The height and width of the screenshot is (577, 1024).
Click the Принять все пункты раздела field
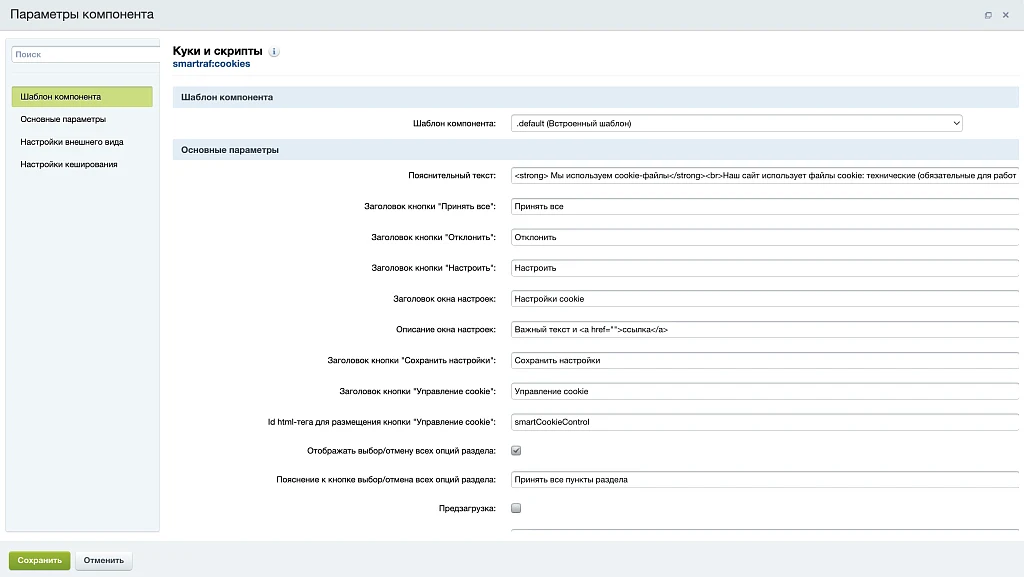tap(765, 479)
